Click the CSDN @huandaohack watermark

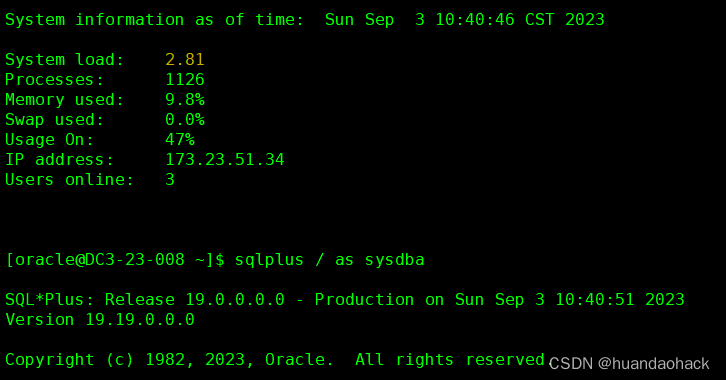click(x=629, y=364)
